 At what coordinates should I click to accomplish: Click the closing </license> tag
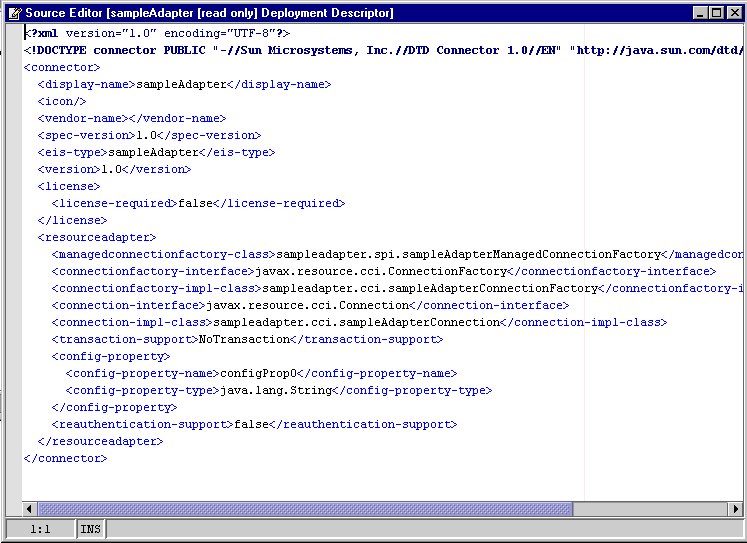pyautogui.click(x=72, y=221)
